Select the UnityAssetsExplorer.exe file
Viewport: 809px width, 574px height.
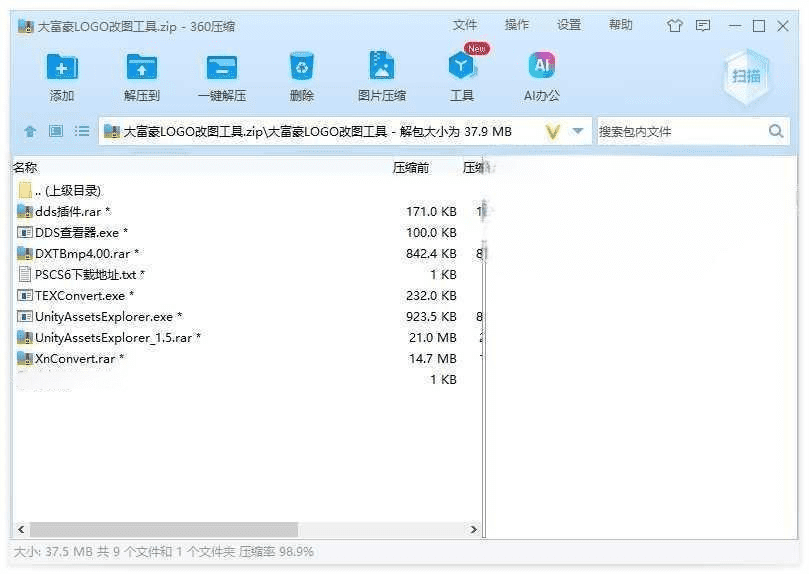(x=104, y=317)
